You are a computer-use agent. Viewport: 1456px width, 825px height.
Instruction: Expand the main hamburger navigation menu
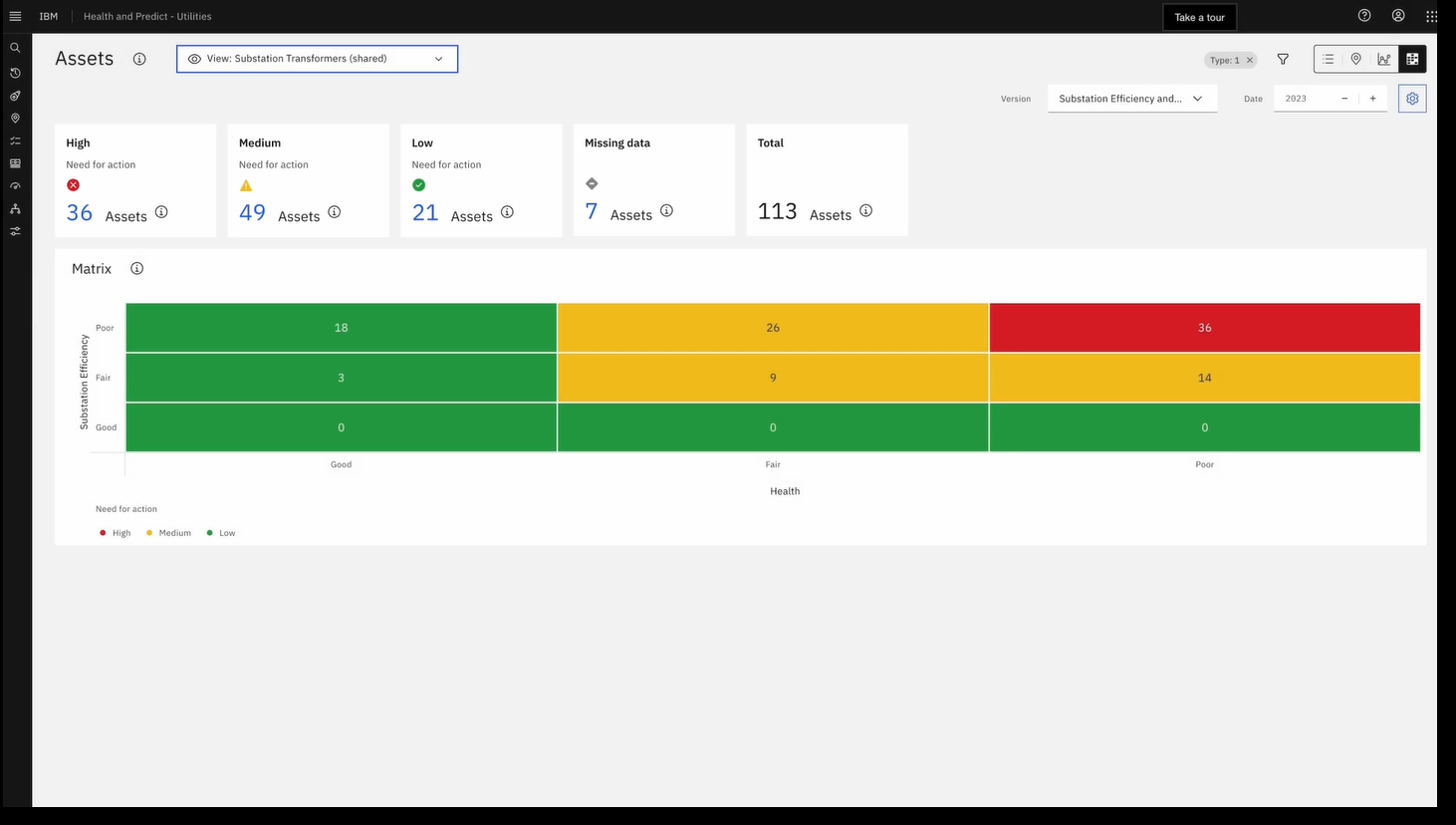click(x=15, y=16)
